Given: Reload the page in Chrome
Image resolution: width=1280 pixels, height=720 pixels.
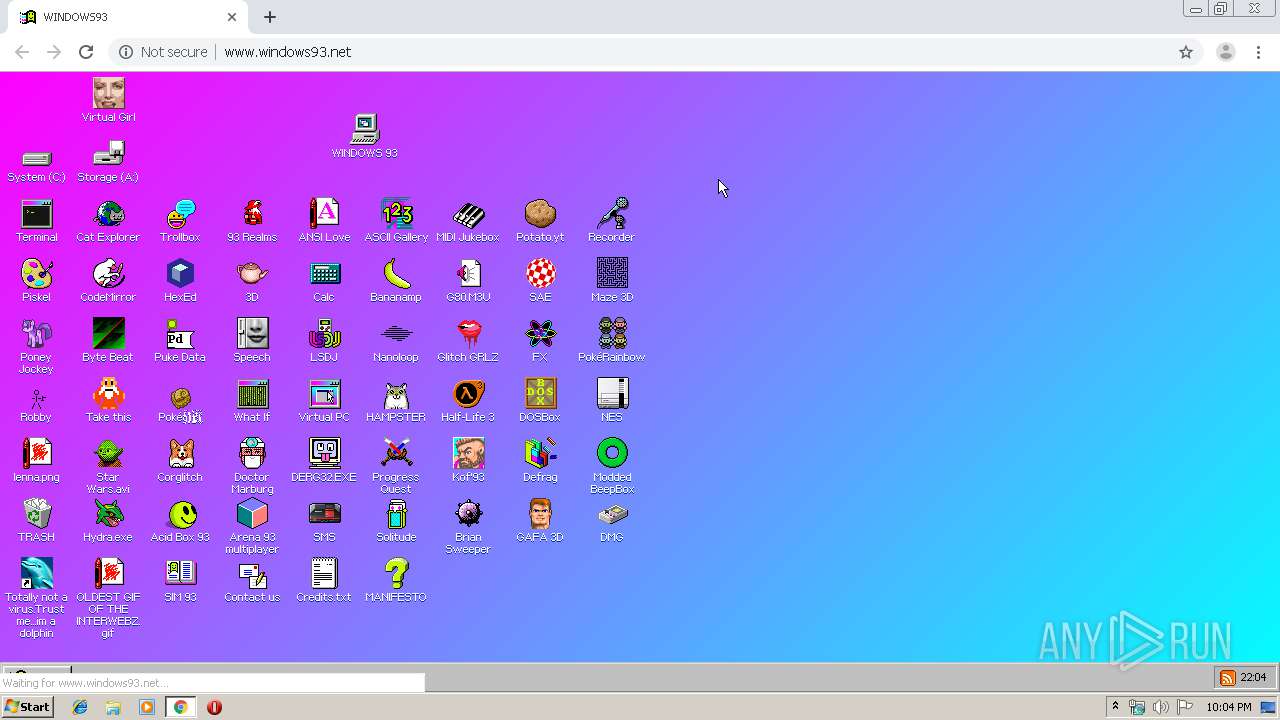Looking at the screenshot, I should (x=86, y=52).
